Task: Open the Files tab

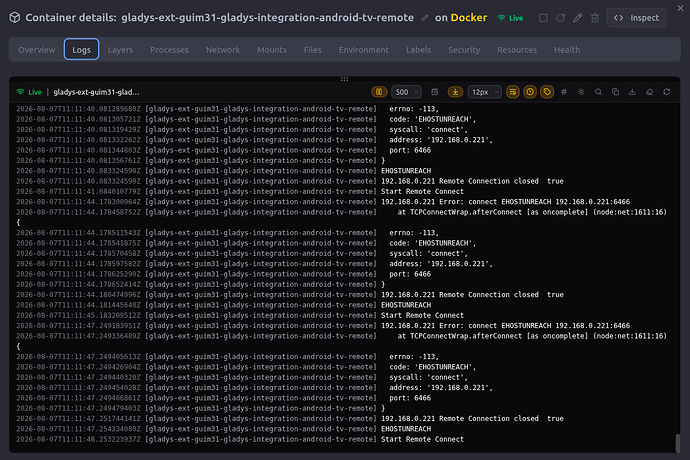Action: 312,50
